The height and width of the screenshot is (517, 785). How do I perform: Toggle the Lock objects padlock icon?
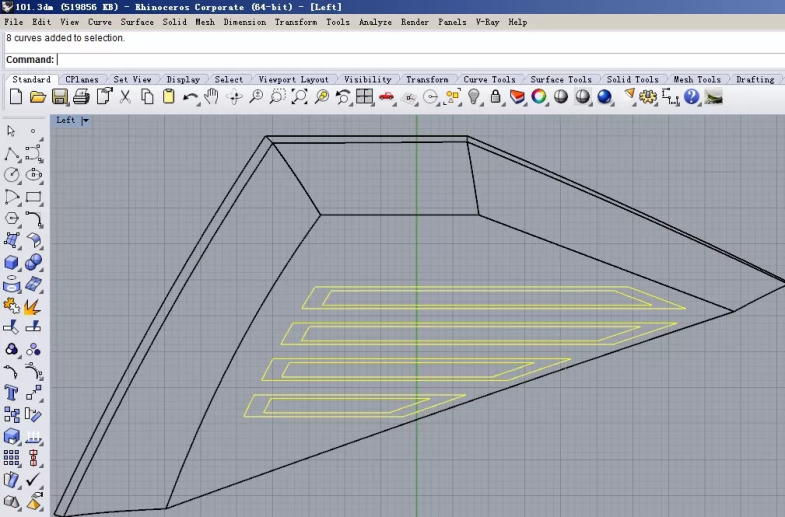point(496,97)
